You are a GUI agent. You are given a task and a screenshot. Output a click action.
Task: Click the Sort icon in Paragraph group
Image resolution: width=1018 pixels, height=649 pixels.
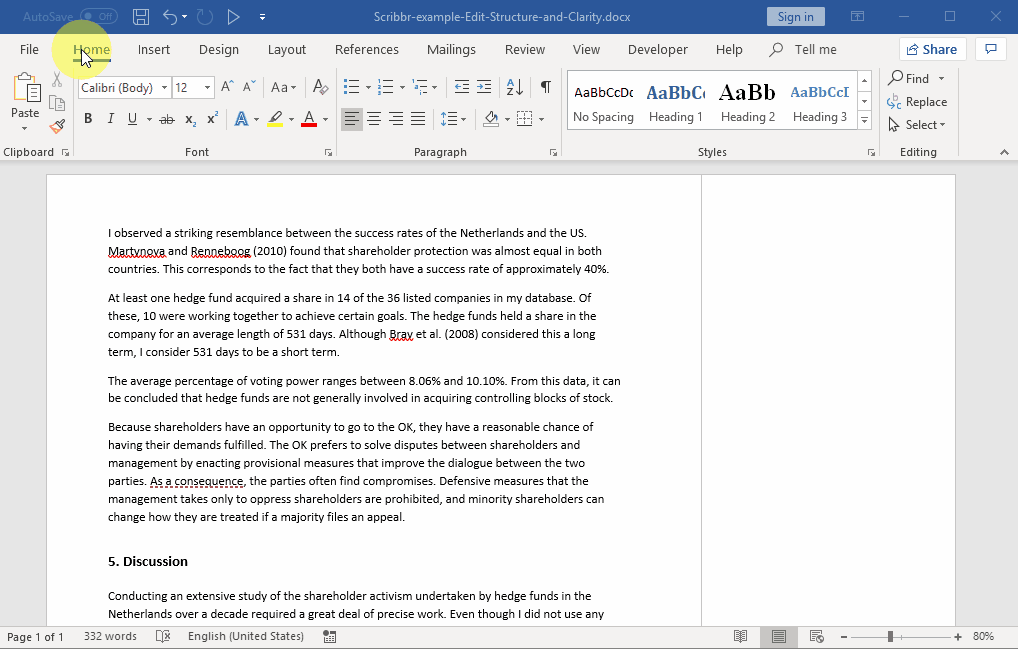click(x=514, y=87)
